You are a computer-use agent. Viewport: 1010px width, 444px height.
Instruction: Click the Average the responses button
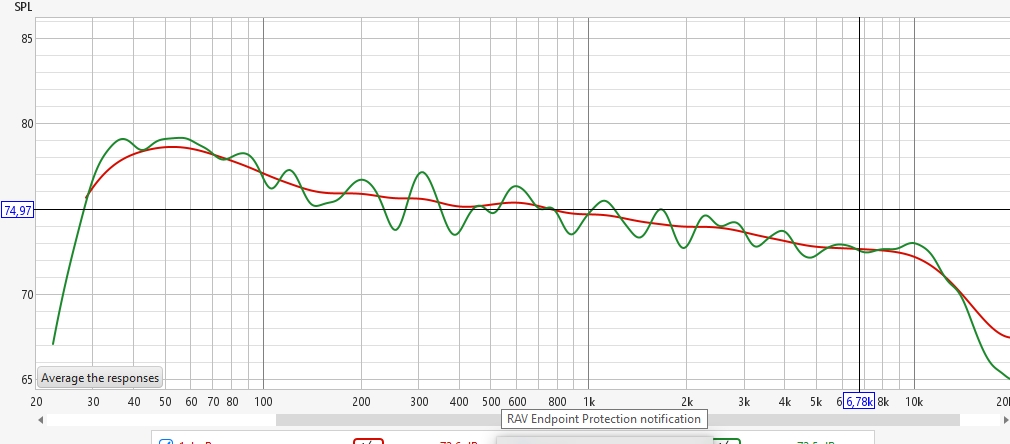point(100,378)
